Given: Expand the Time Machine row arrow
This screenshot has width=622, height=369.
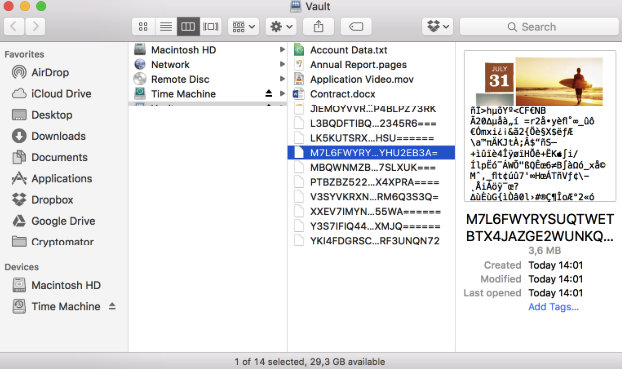Looking at the screenshot, I should [282, 94].
